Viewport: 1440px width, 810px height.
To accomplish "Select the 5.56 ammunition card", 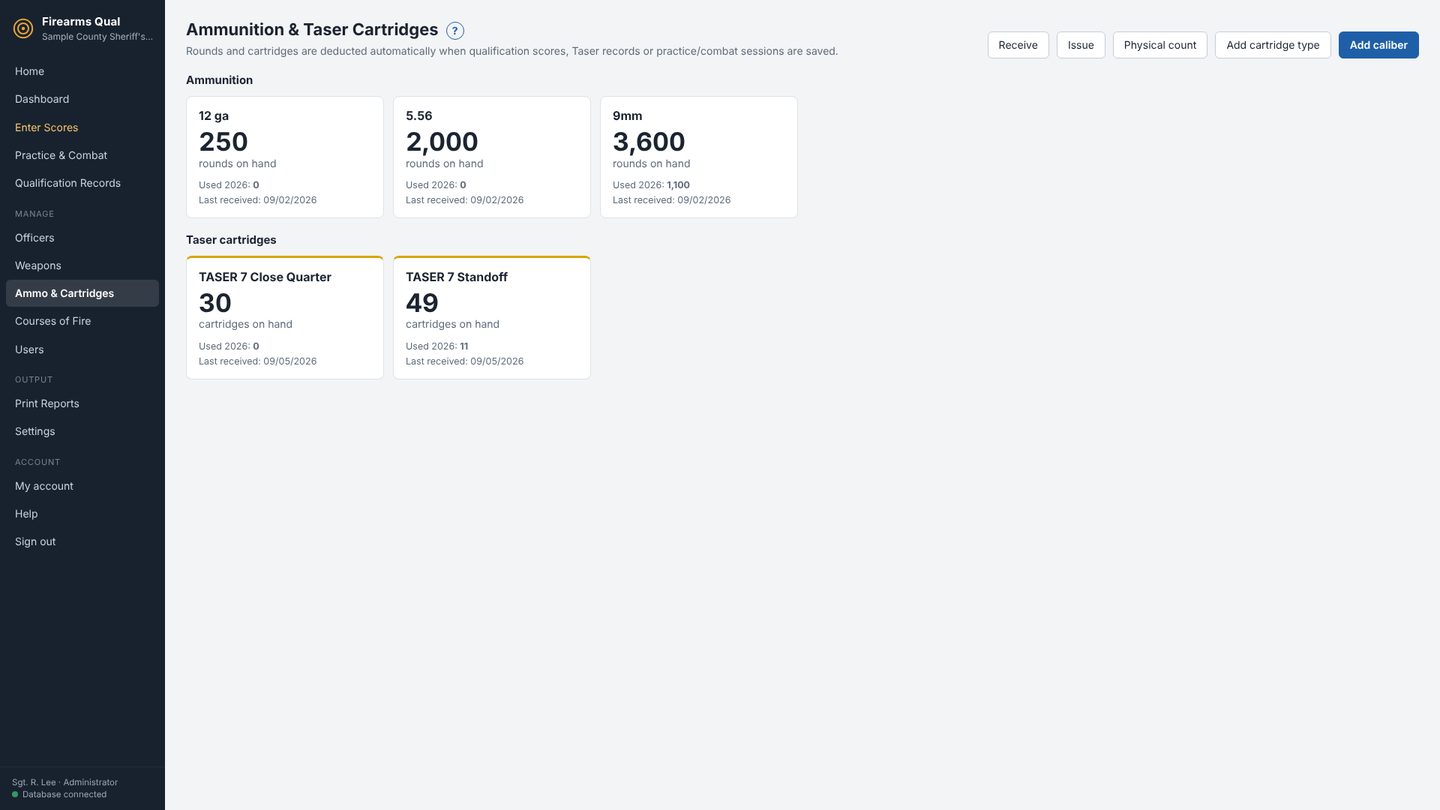I will click(x=492, y=157).
